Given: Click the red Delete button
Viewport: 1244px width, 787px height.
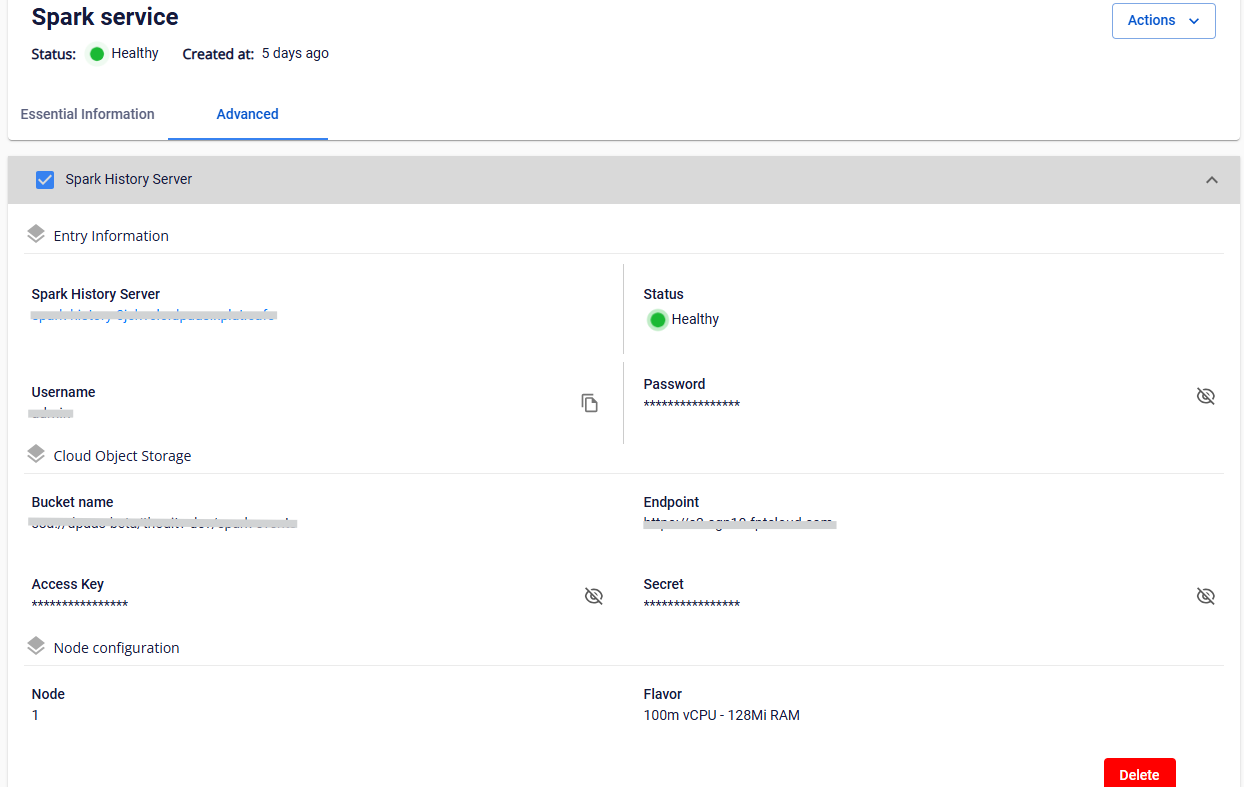Looking at the screenshot, I should pos(1140,773).
